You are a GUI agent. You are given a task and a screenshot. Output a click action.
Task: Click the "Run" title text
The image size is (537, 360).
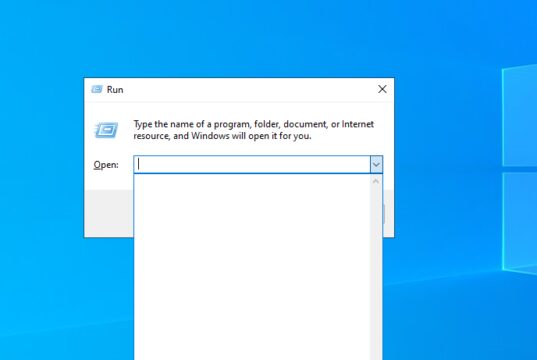(115, 89)
